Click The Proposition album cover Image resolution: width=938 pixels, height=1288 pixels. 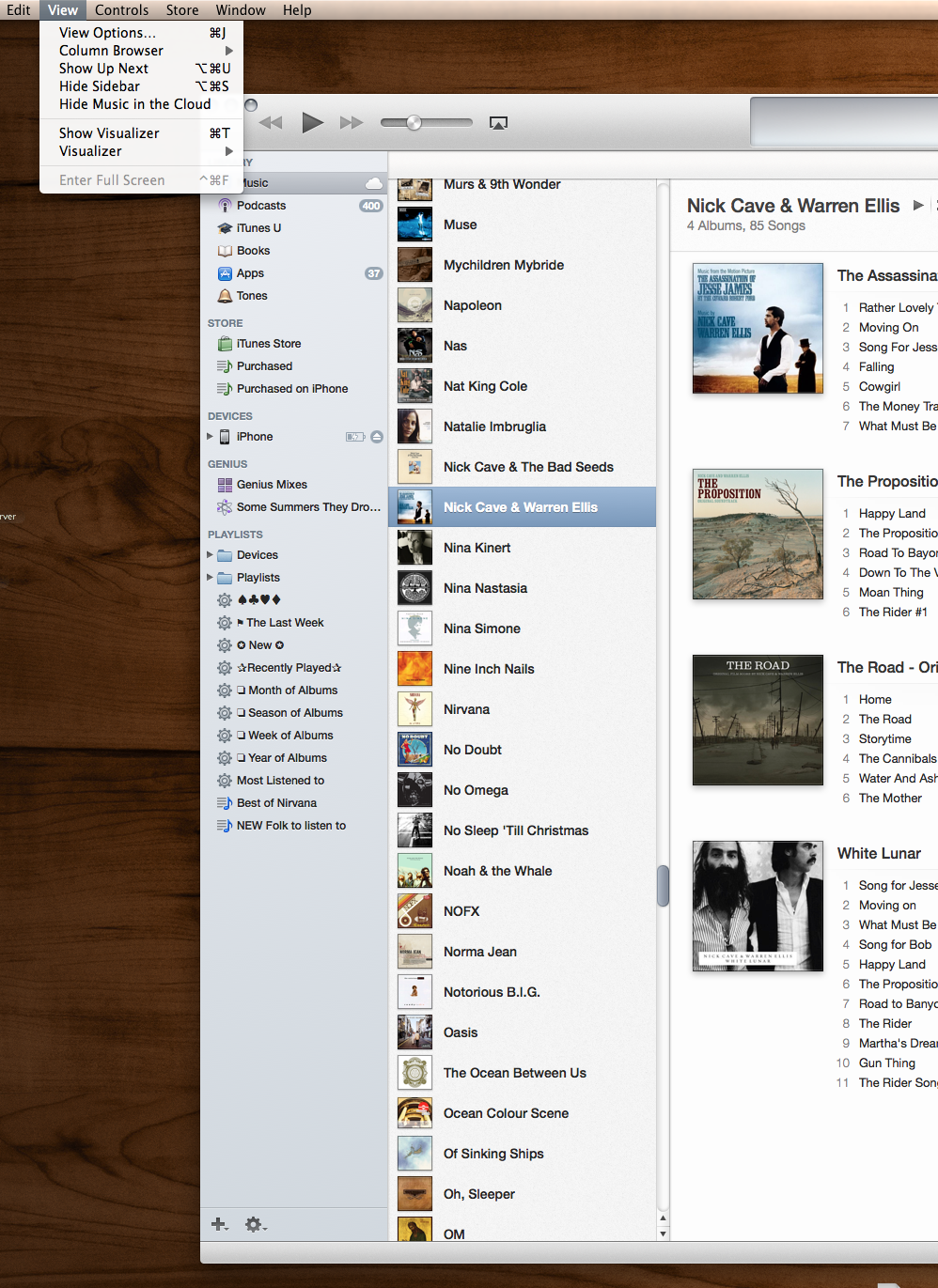pyautogui.click(x=758, y=534)
